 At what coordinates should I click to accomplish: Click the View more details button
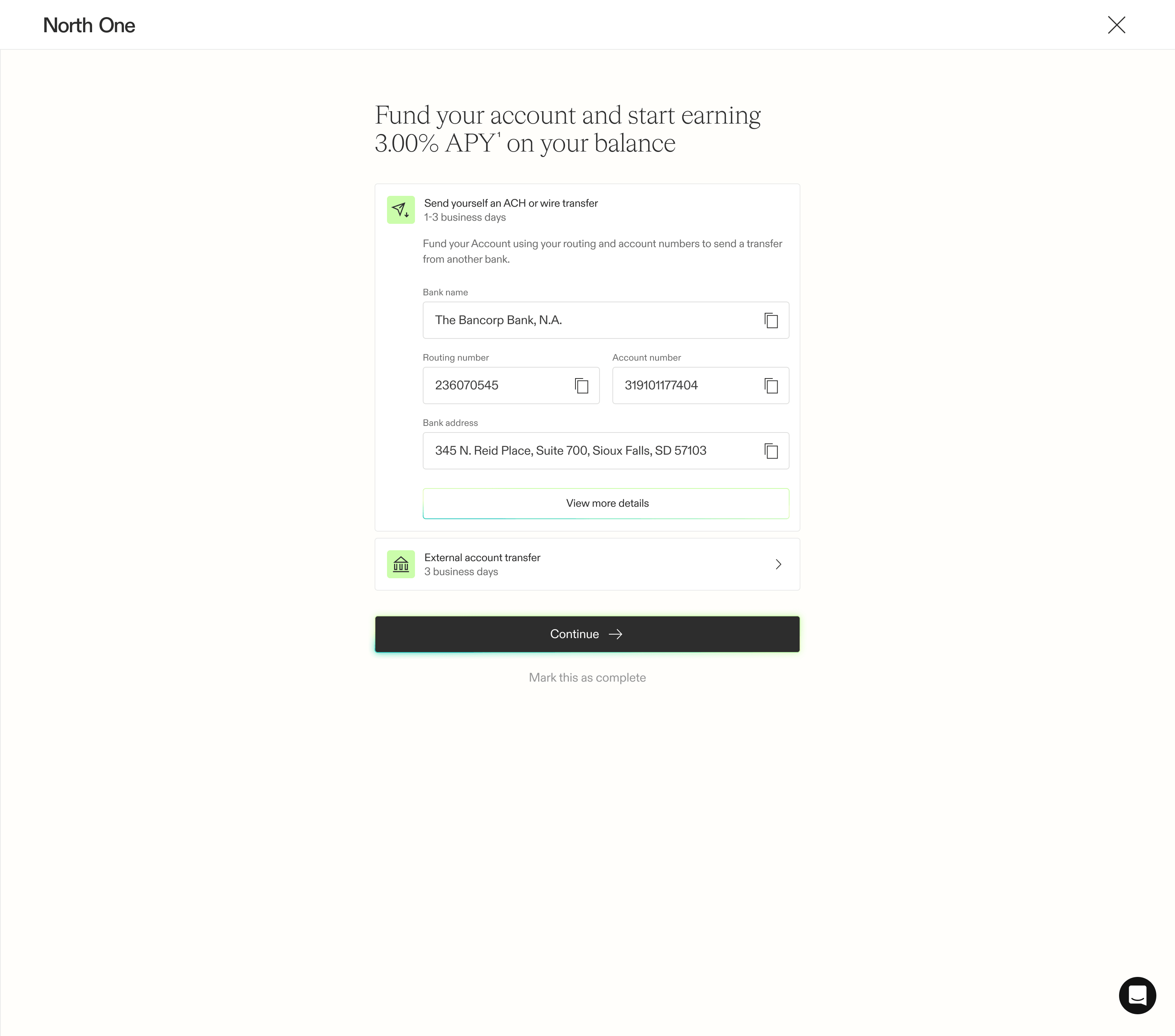click(x=606, y=503)
